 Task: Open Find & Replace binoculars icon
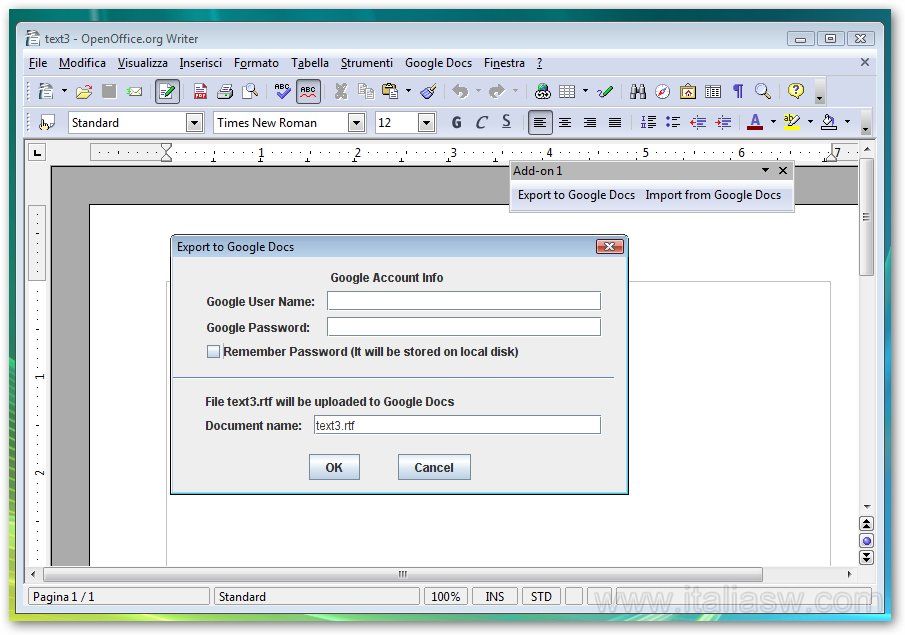pyautogui.click(x=638, y=91)
